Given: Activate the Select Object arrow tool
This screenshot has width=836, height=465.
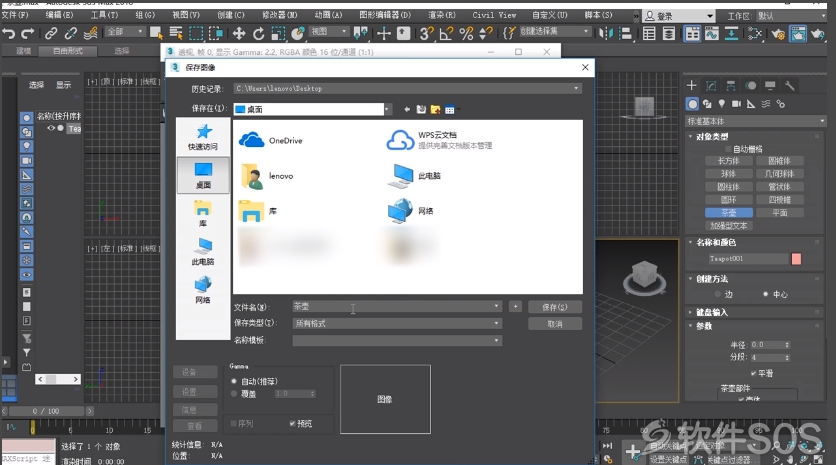Looking at the screenshot, I should (156, 34).
